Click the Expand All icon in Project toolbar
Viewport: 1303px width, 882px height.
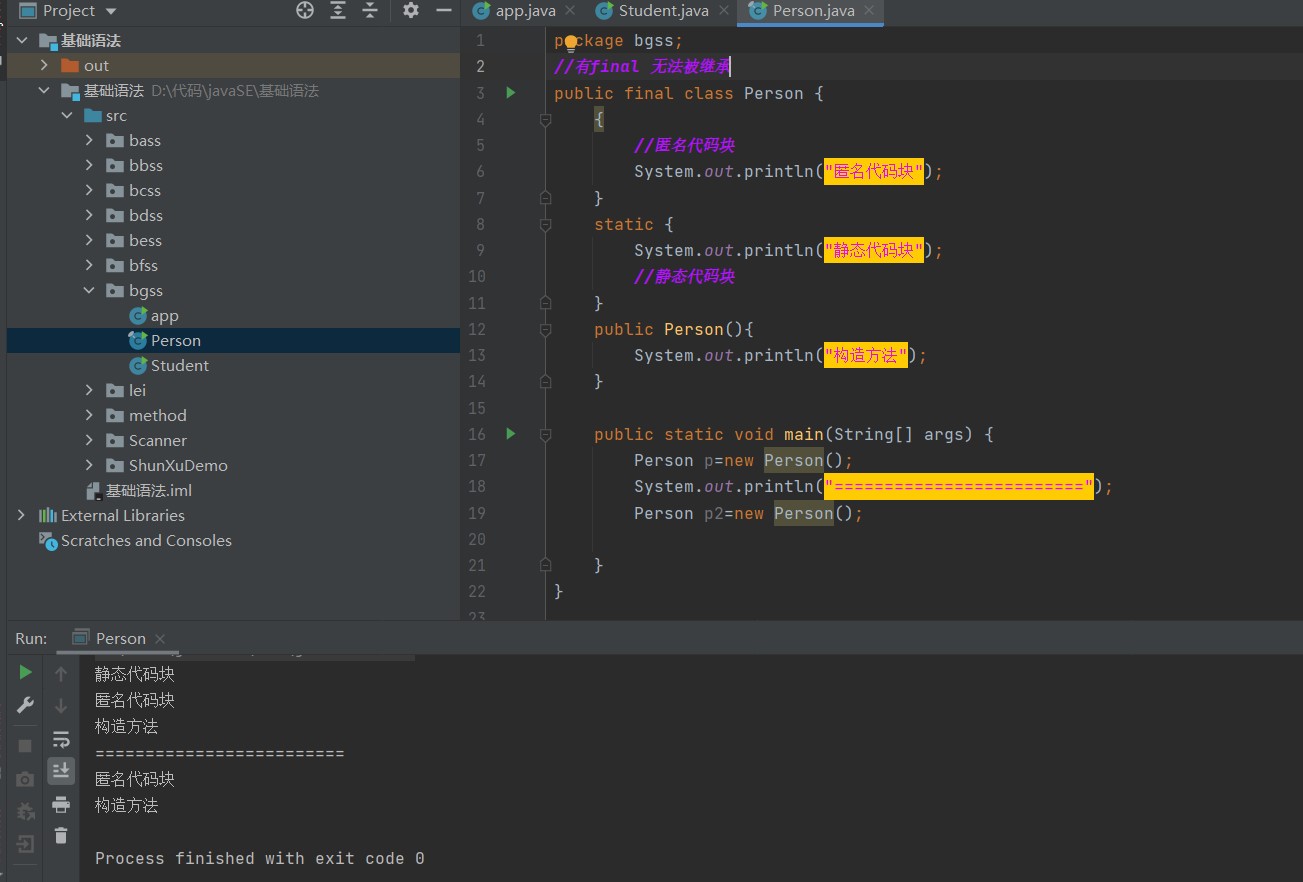[338, 11]
